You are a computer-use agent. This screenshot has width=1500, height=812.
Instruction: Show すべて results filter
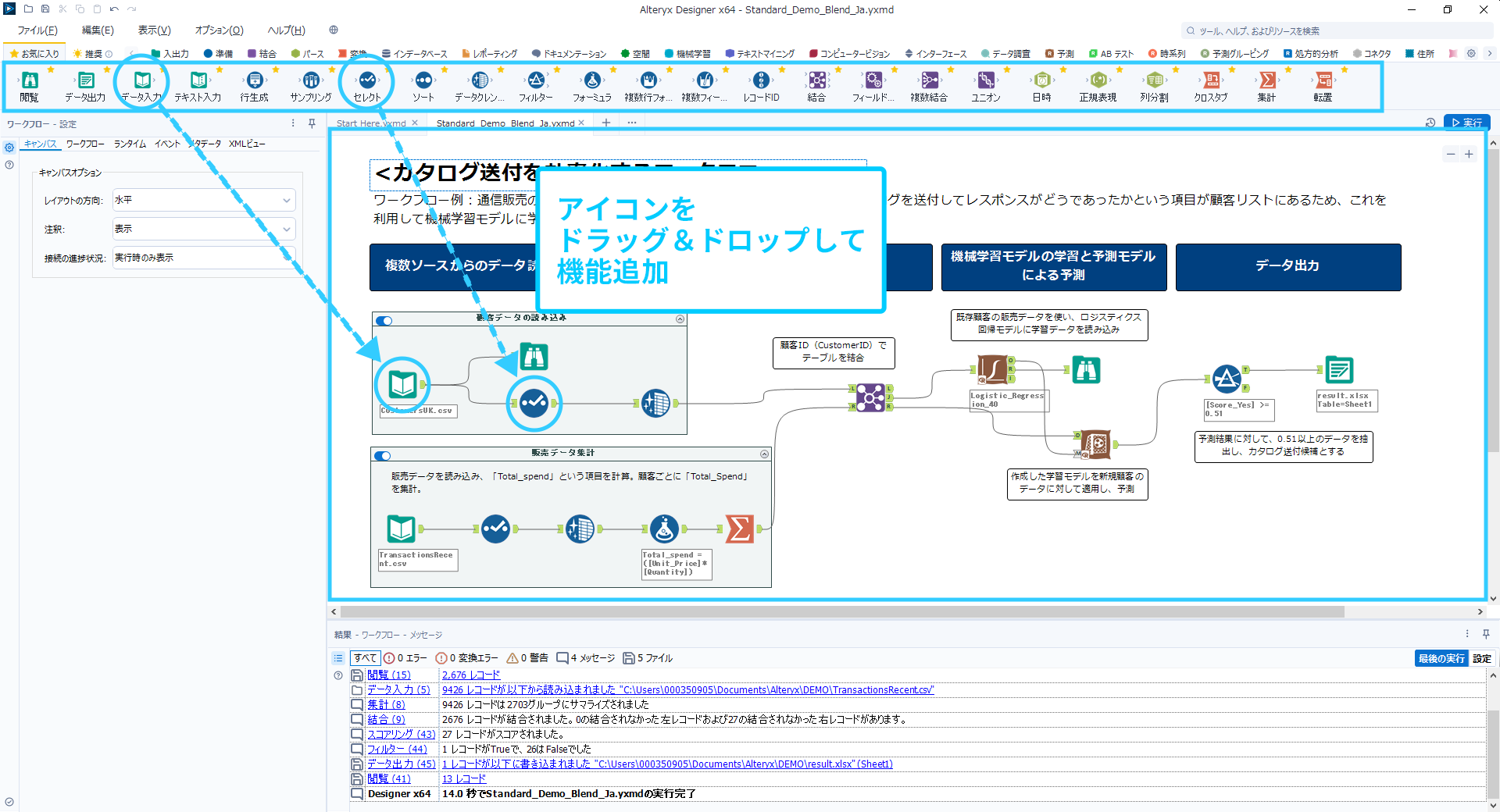coord(365,658)
